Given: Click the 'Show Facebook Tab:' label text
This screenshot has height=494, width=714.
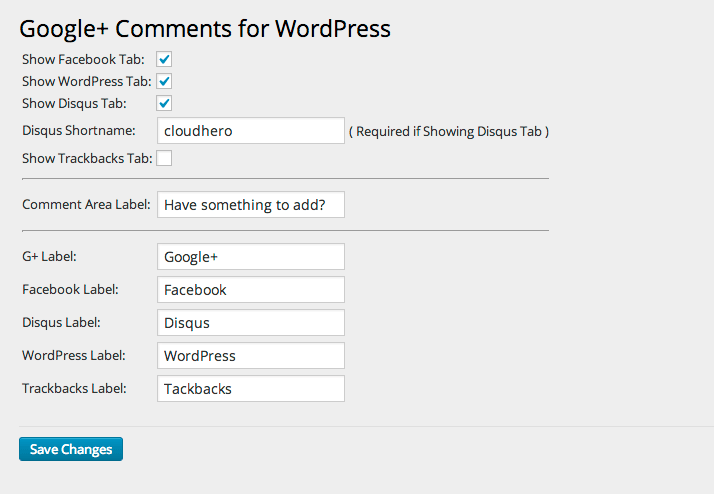Looking at the screenshot, I should pos(83,60).
